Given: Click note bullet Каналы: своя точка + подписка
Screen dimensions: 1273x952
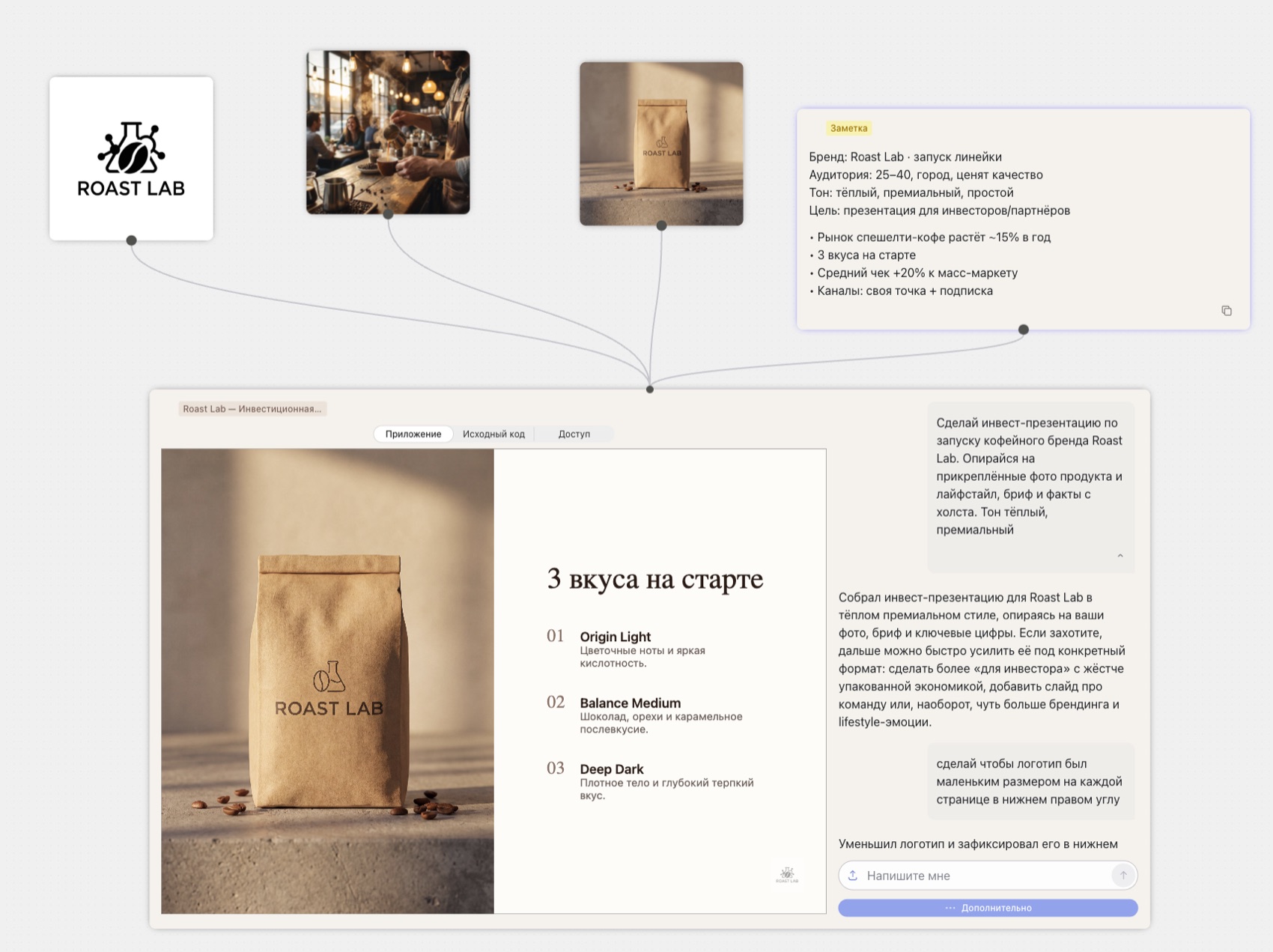Looking at the screenshot, I should click(901, 291).
